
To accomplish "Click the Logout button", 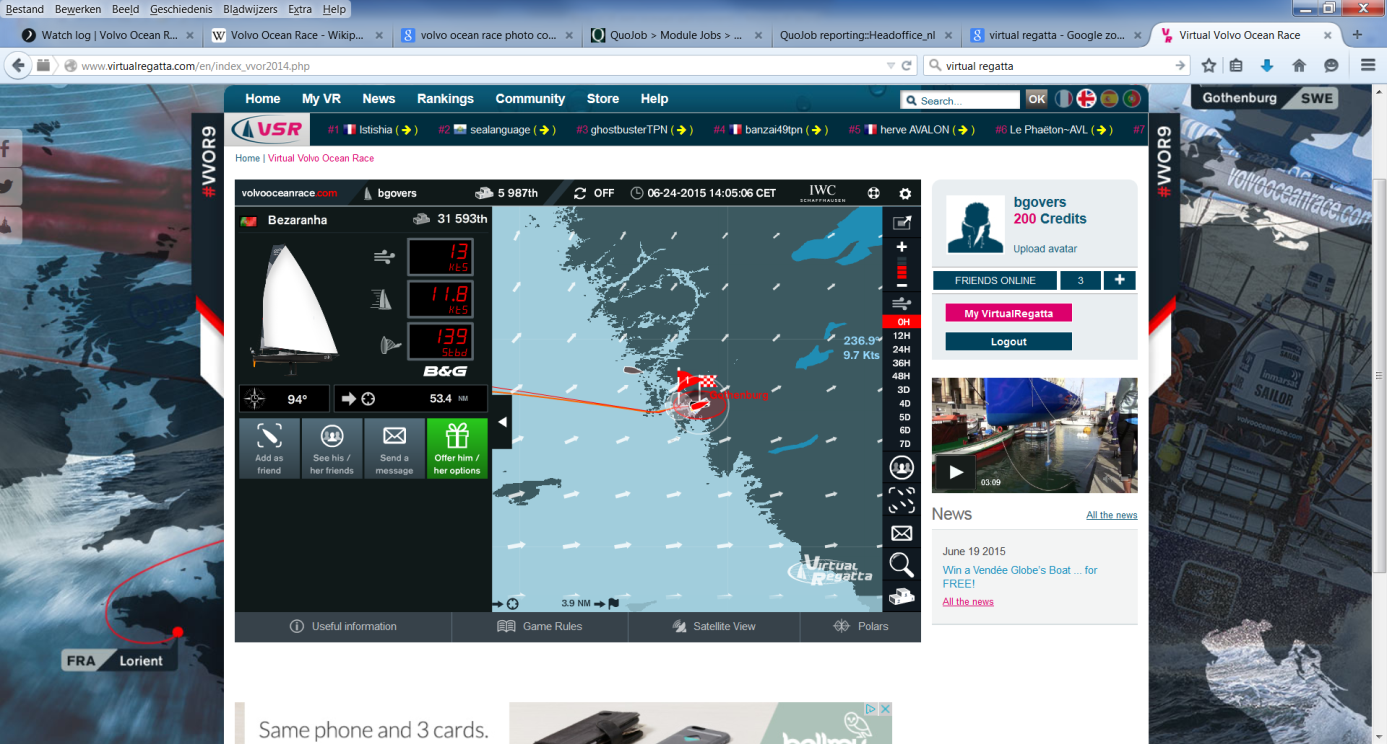I will click(x=1008, y=342).
